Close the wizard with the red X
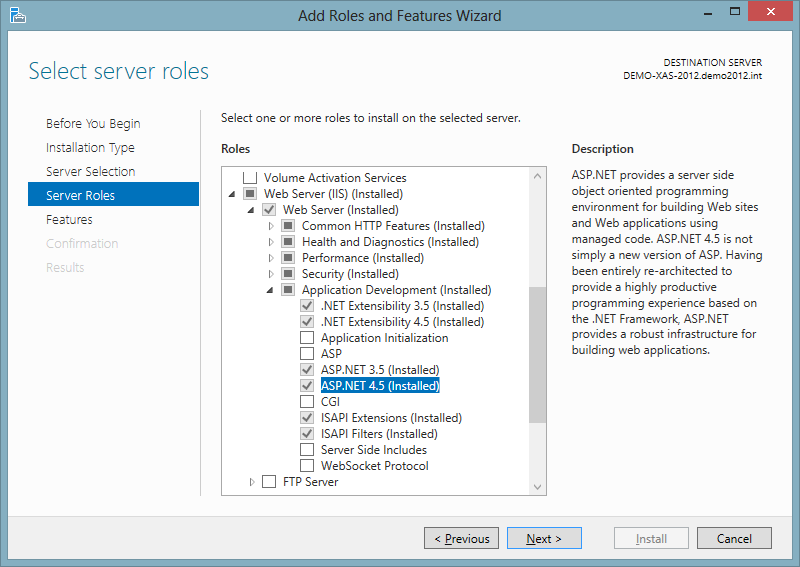This screenshot has height=567, width=800. (770, 11)
